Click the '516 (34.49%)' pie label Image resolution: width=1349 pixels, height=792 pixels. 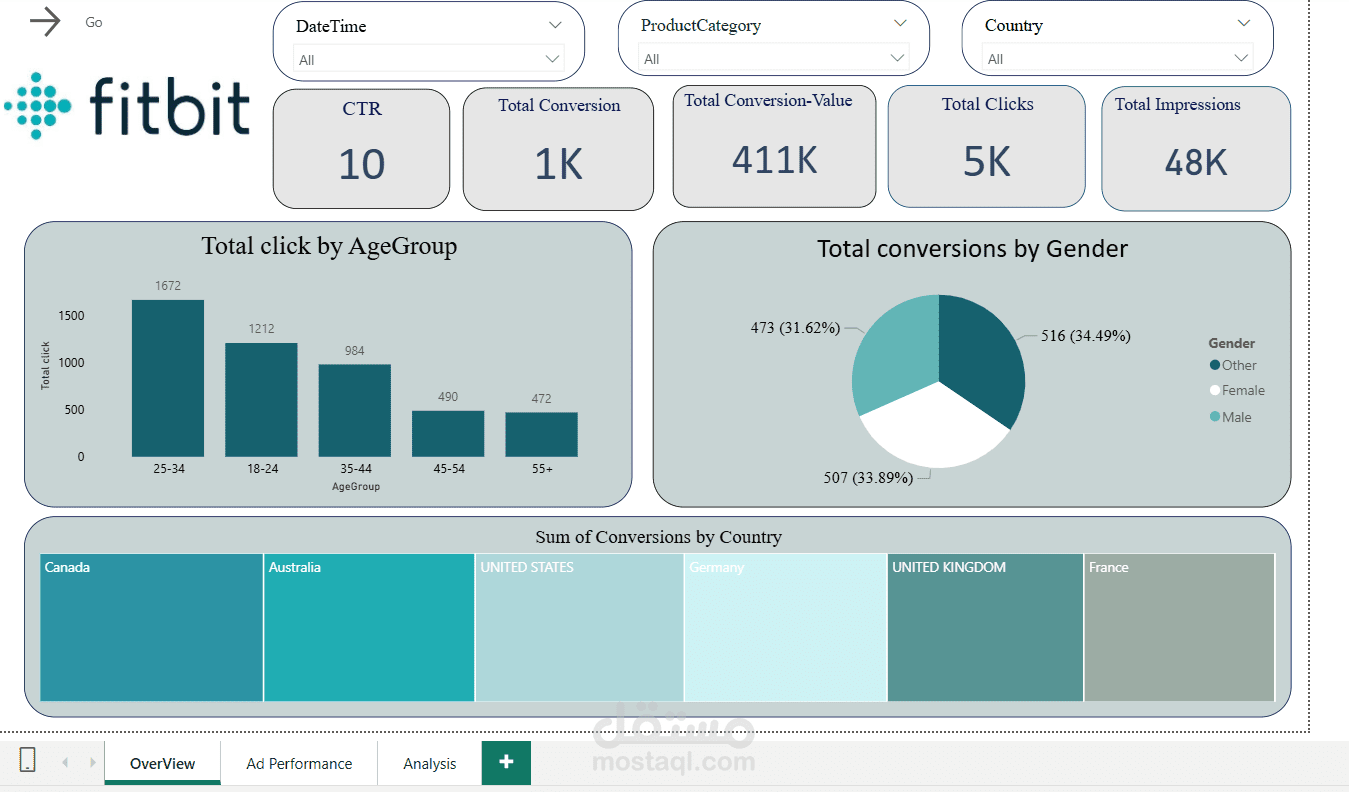click(x=1086, y=336)
